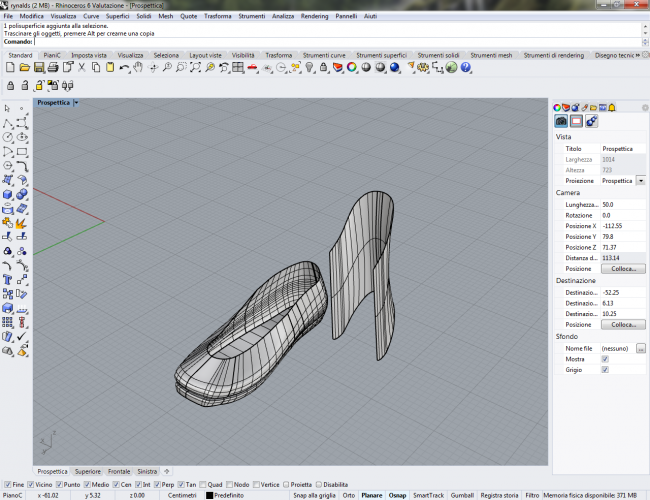Screen dimensions: 650x500
Task: Open the Prospettica viewport title dropdown arrow
Action: pyautogui.click(x=76, y=103)
